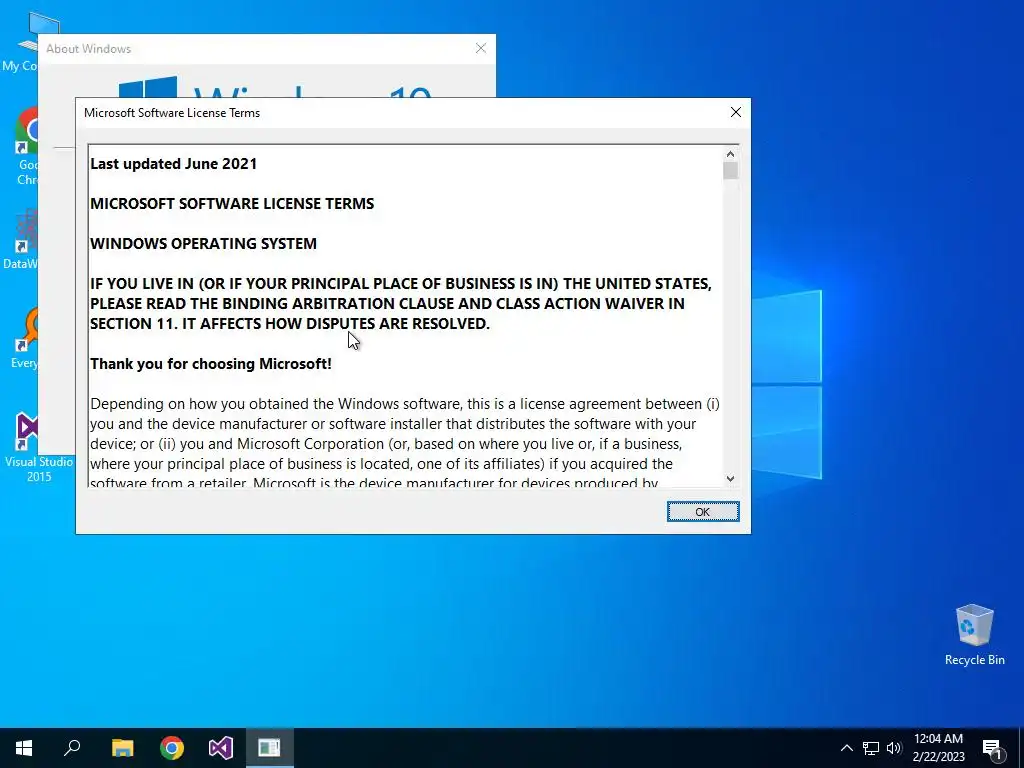Open the volume speaker tray icon

(894, 748)
